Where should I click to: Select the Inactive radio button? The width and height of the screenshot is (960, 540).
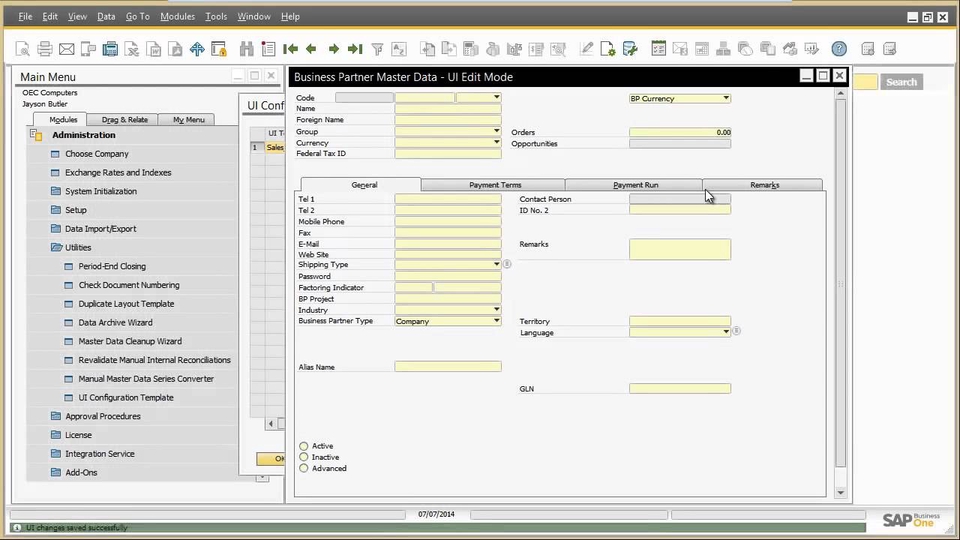(x=304, y=457)
